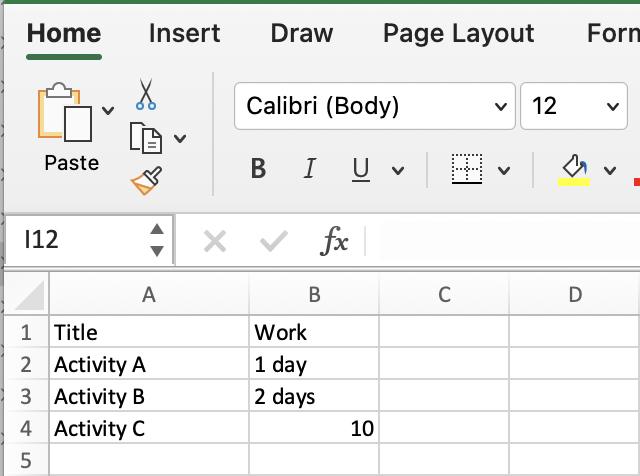
Task: Select column B header
Action: [314, 294]
